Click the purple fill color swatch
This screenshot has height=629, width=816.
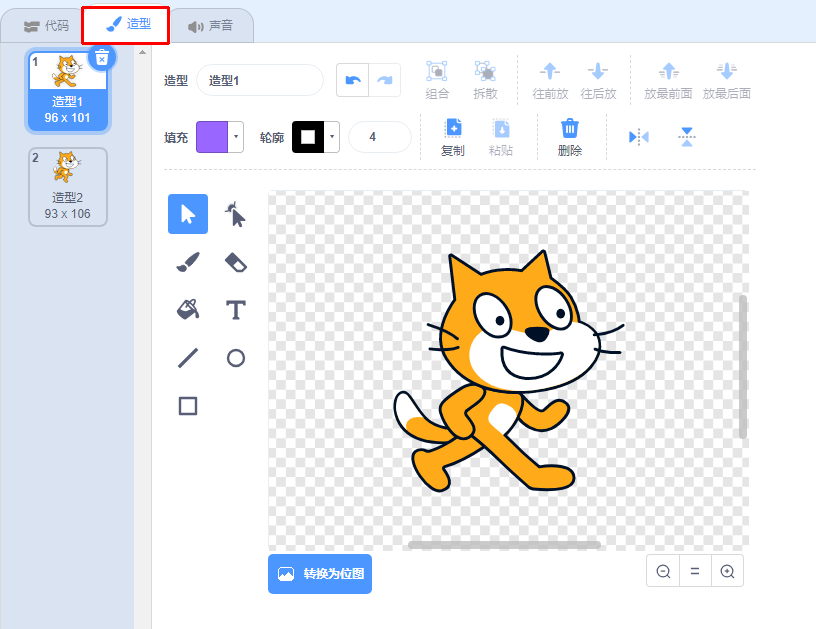[x=212, y=137]
